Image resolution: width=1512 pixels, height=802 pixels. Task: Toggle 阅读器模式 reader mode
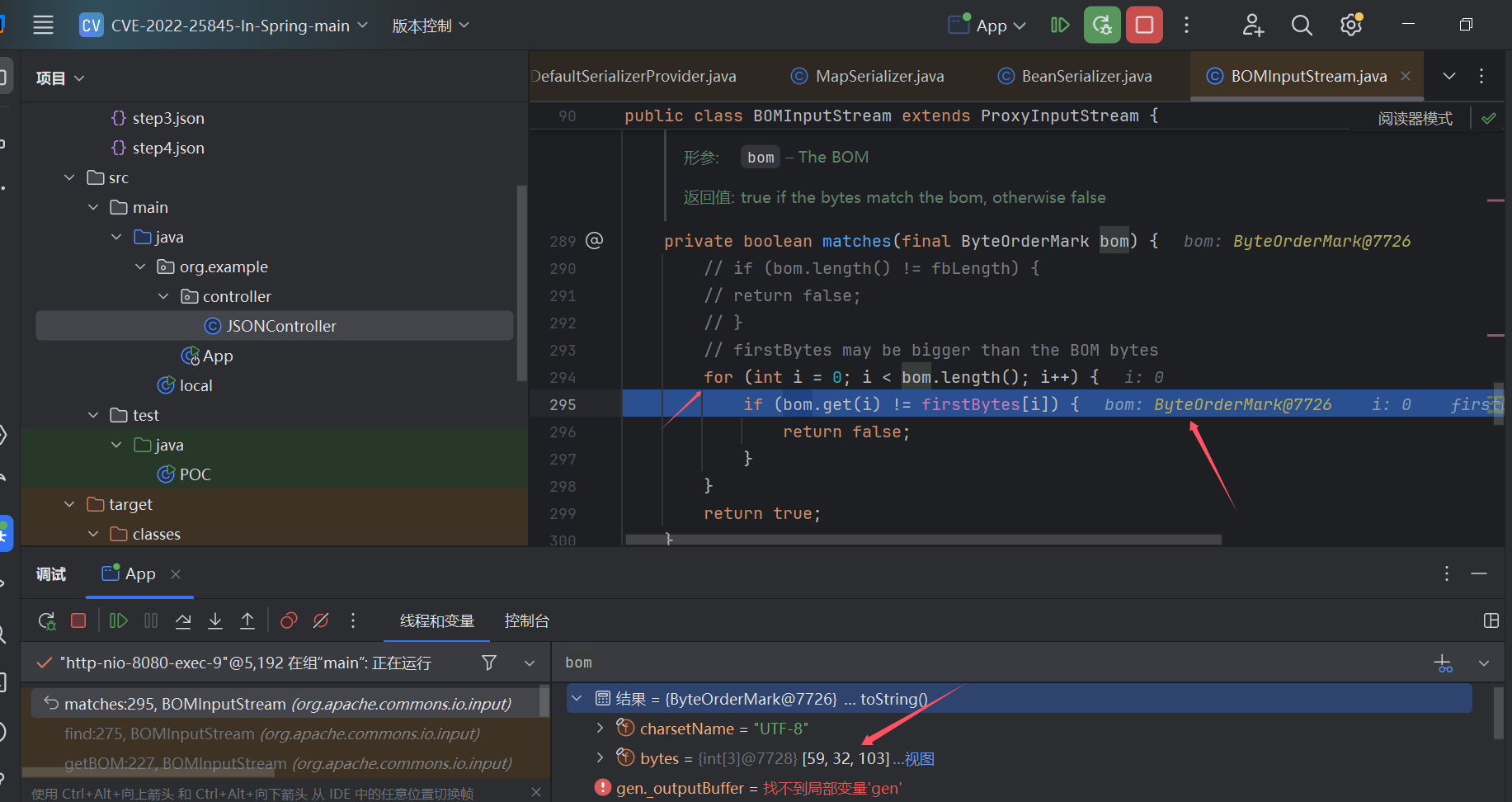tap(1415, 118)
